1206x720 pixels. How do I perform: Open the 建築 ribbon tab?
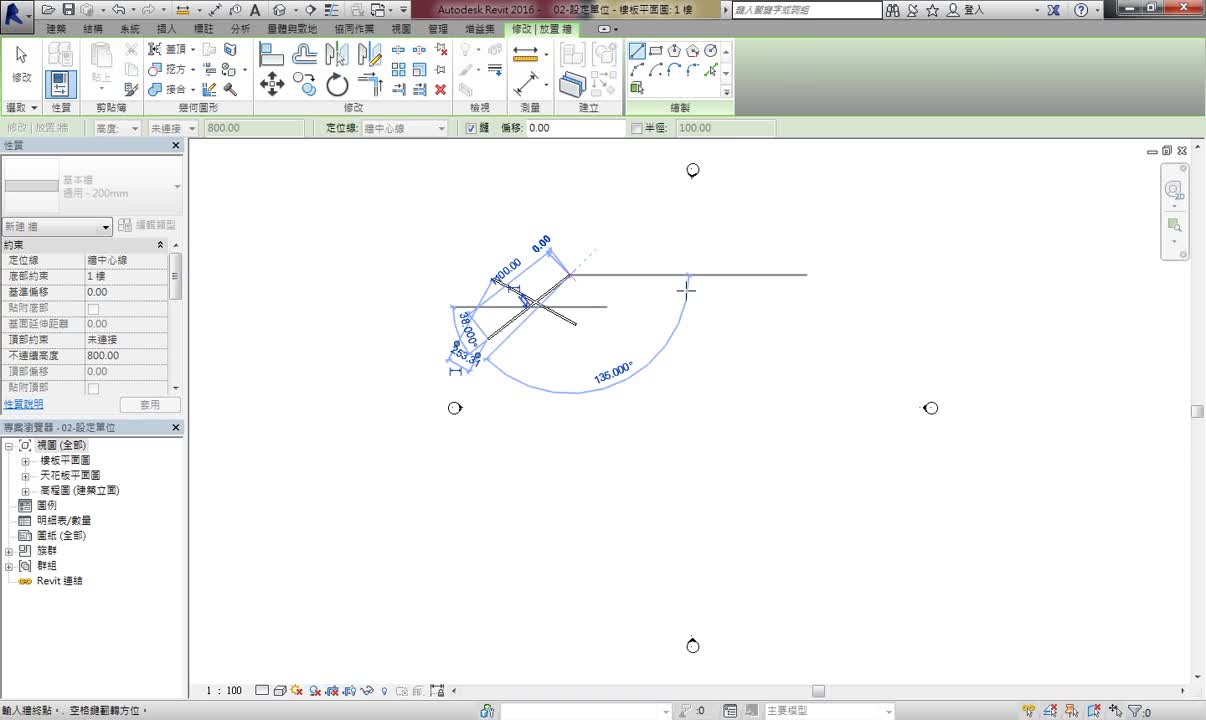[x=56, y=29]
